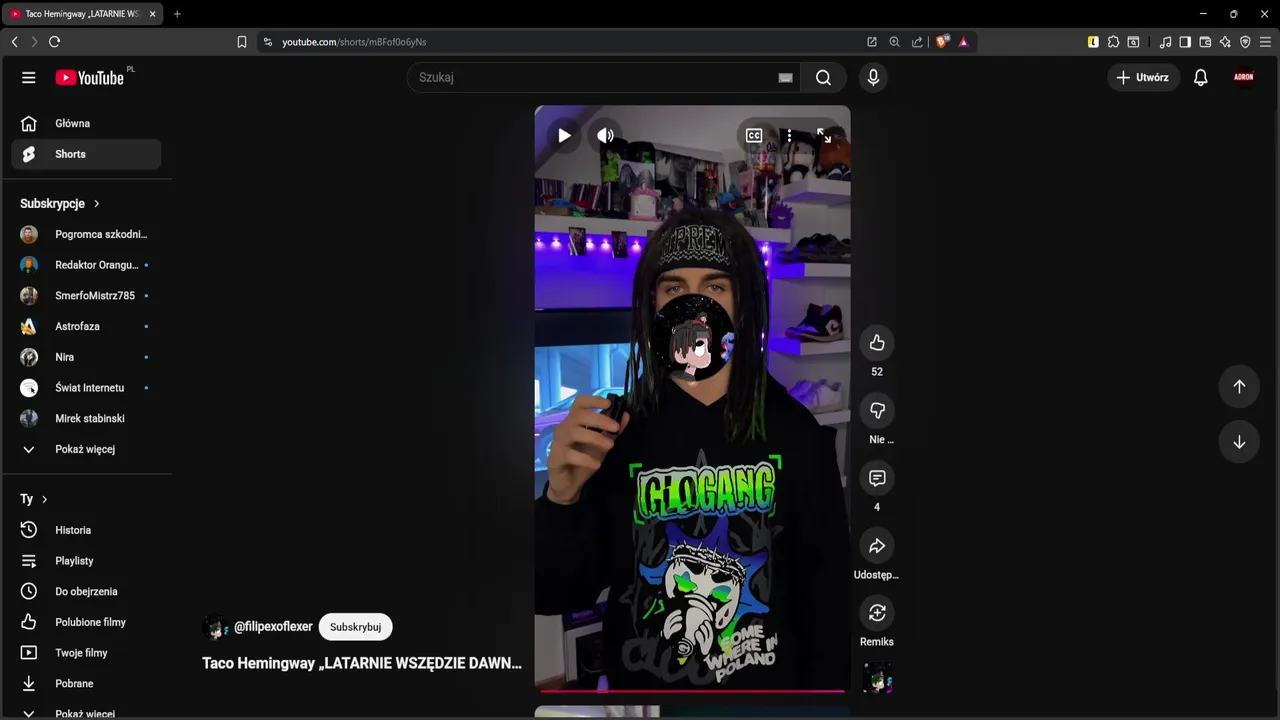
Task: Mute the Shorts video volume
Action: (x=606, y=136)
